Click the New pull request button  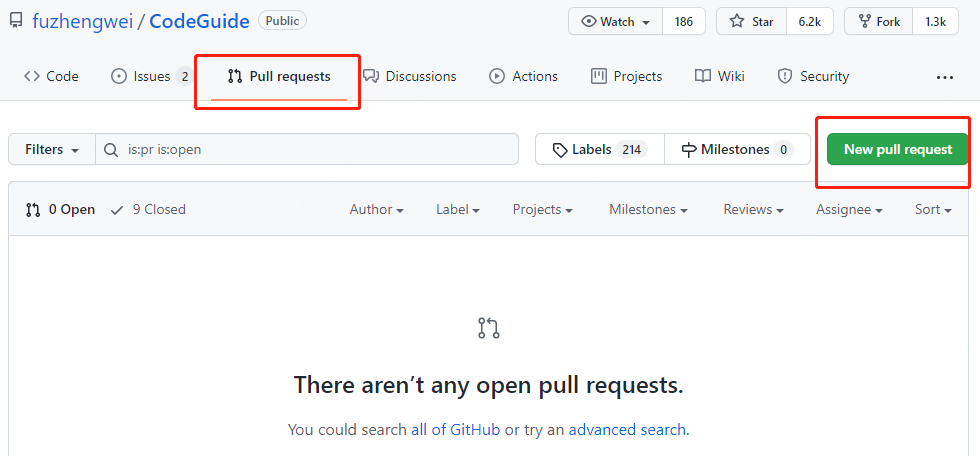(898, 150)
